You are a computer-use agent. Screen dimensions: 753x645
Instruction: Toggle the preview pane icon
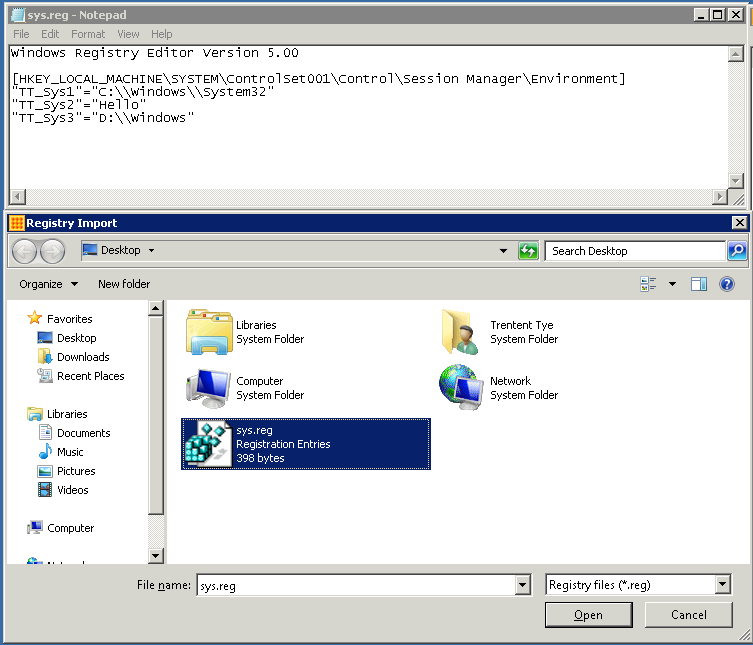699,284
